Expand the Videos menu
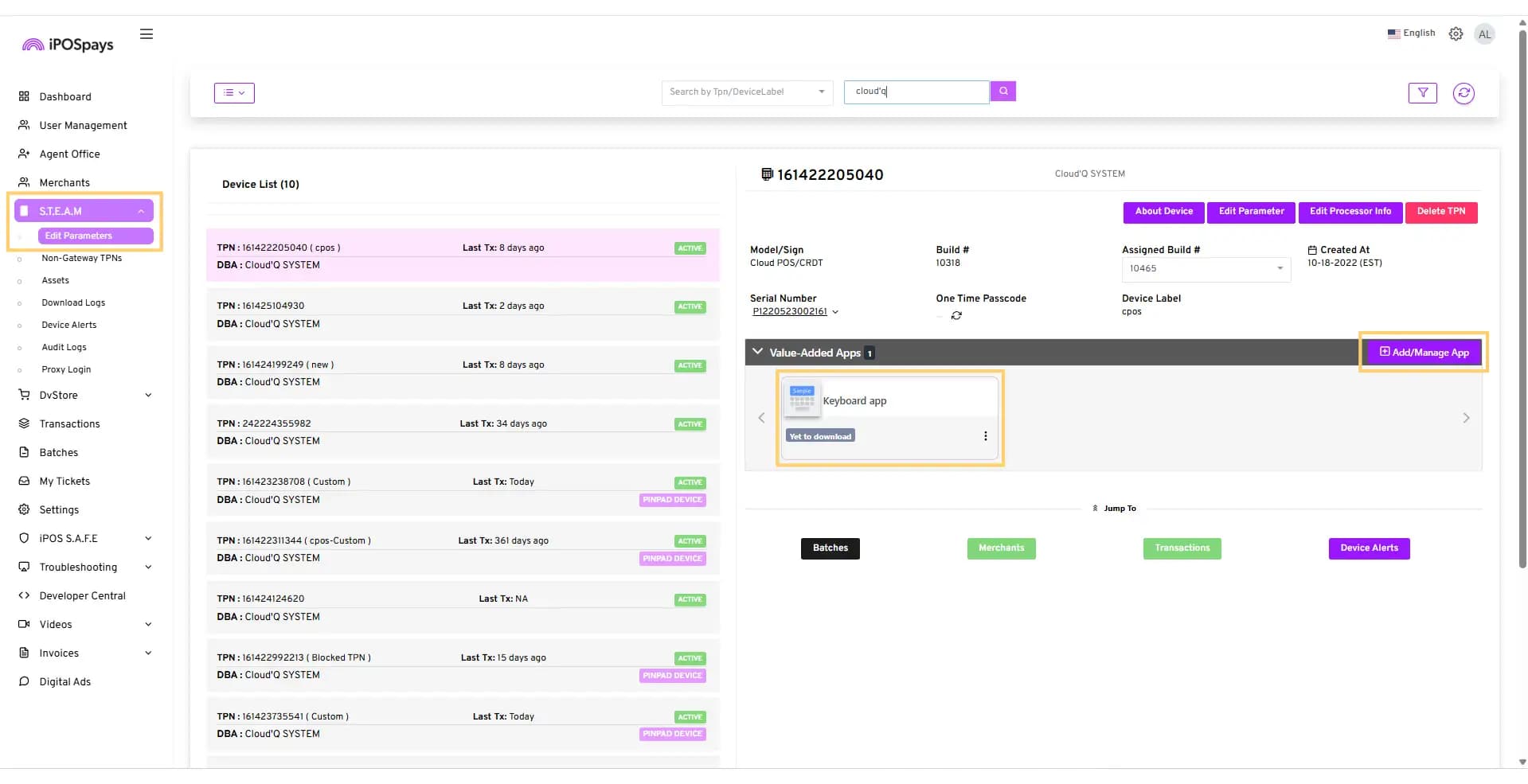This screenshot has width=1528, height=784. click(148, 624)
